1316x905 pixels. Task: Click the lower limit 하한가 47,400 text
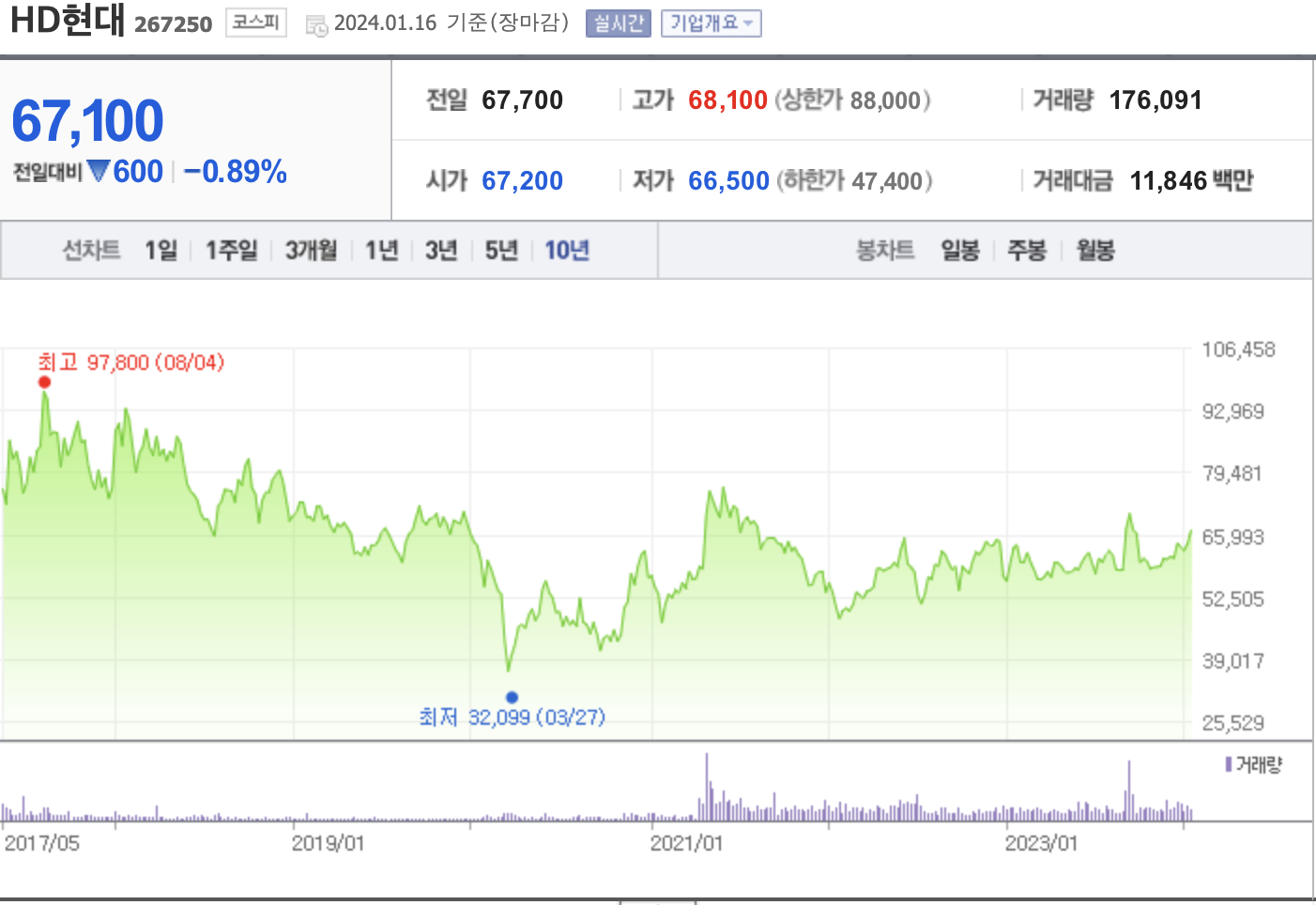854,181
